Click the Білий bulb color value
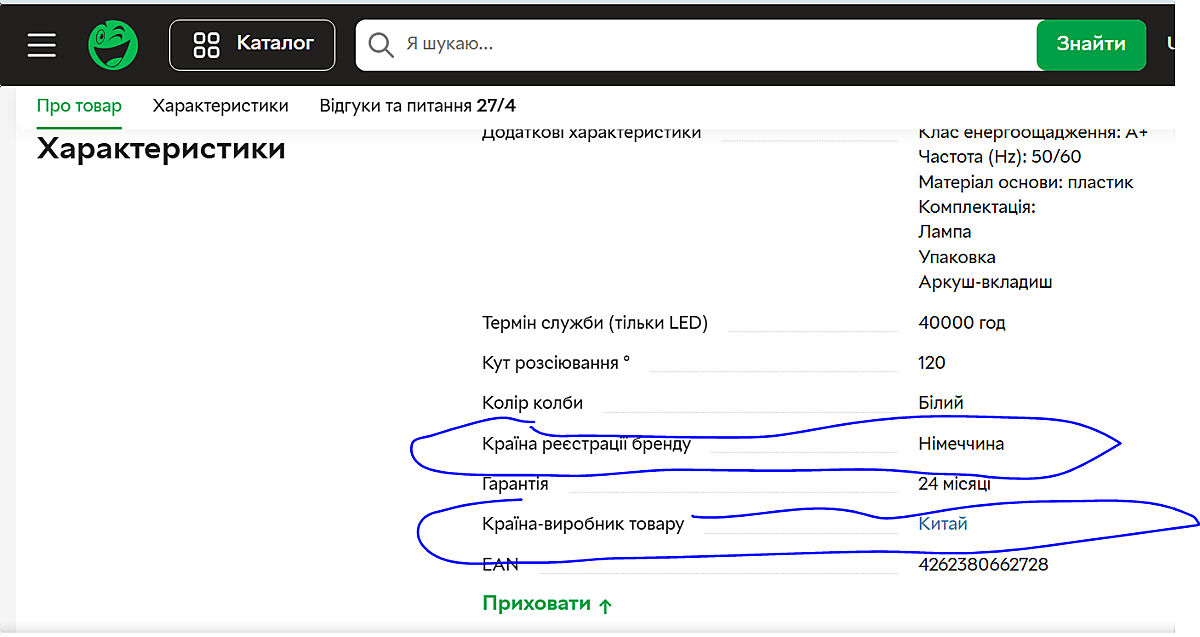The image size is (1200, 637). pyautogui.click(x=941, y=403)
